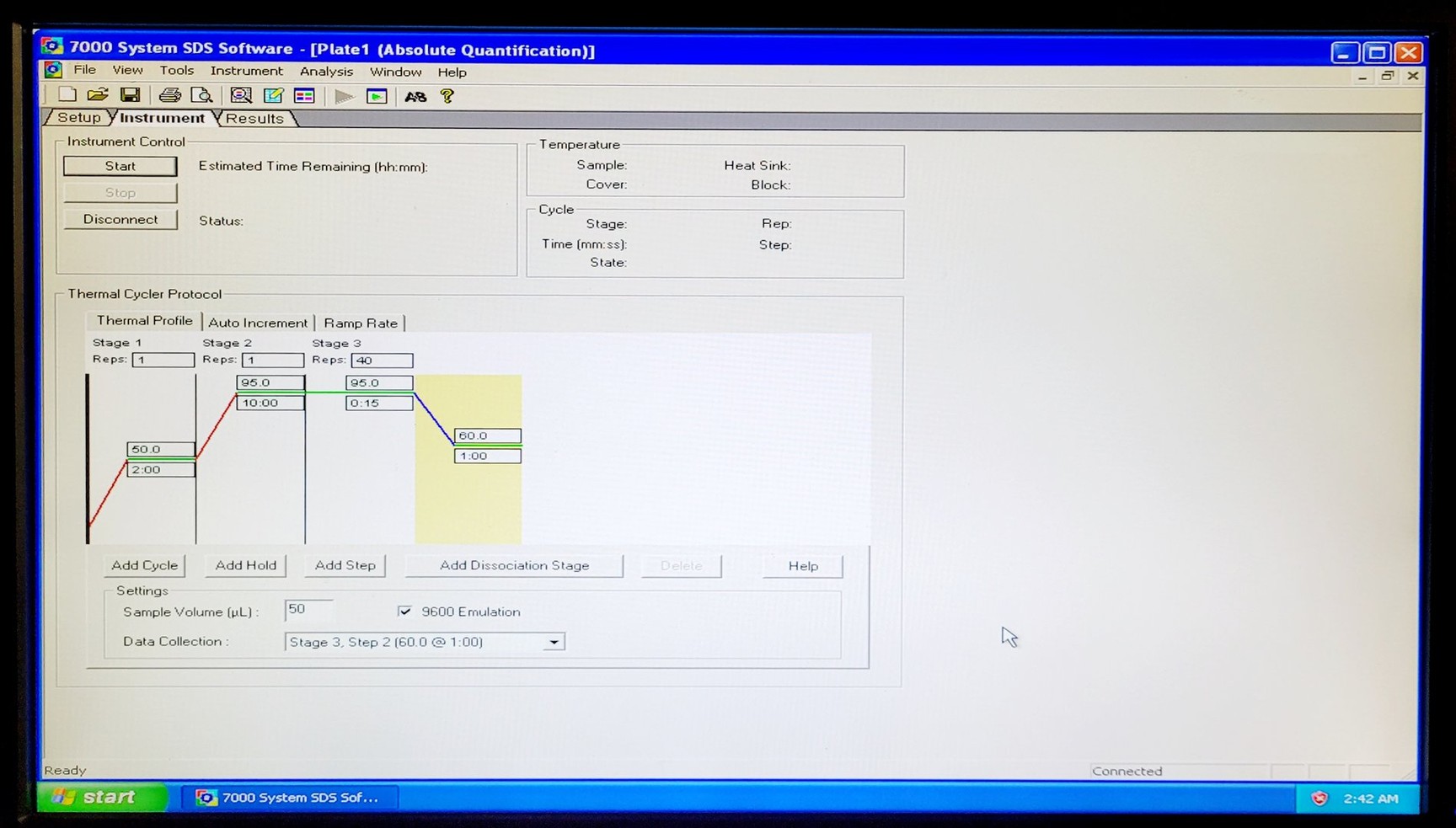Click the Add Dissociation Stage button
The image size is (1456, 828).
pos(514,566)
